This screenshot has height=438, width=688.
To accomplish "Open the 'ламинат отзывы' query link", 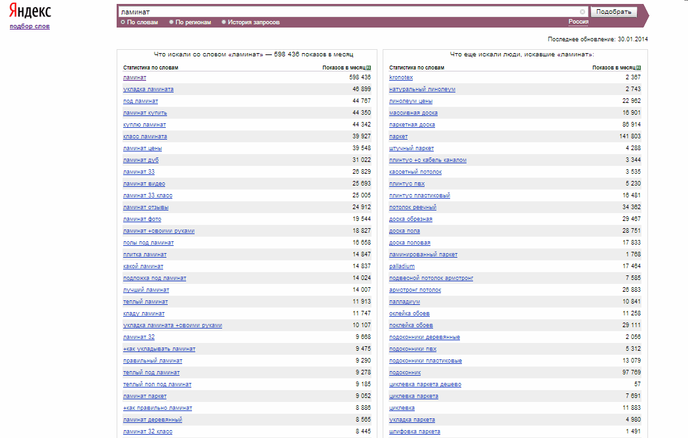I will click(x=146, y=208).
